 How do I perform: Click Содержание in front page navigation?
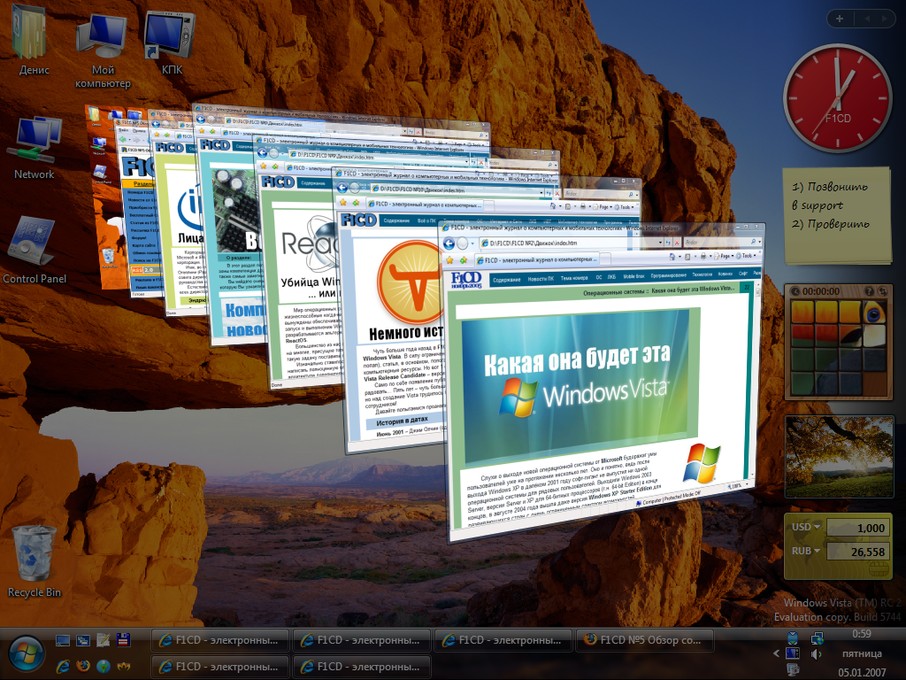507,280
